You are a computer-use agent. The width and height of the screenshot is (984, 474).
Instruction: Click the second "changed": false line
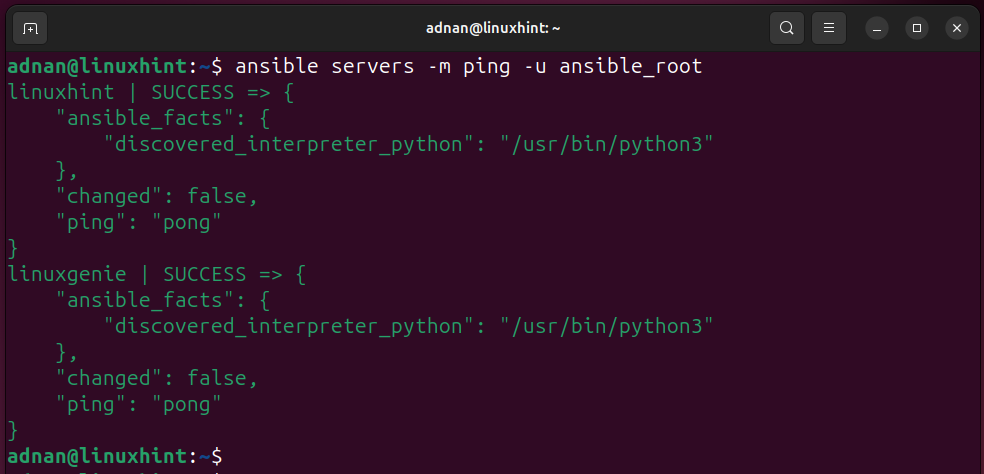[x=157, y=379]
